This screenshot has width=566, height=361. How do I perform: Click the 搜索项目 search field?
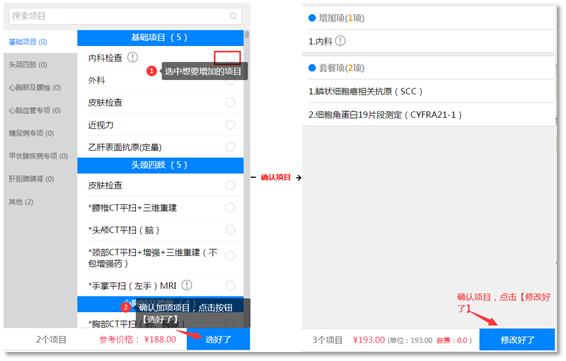point(125,16)
